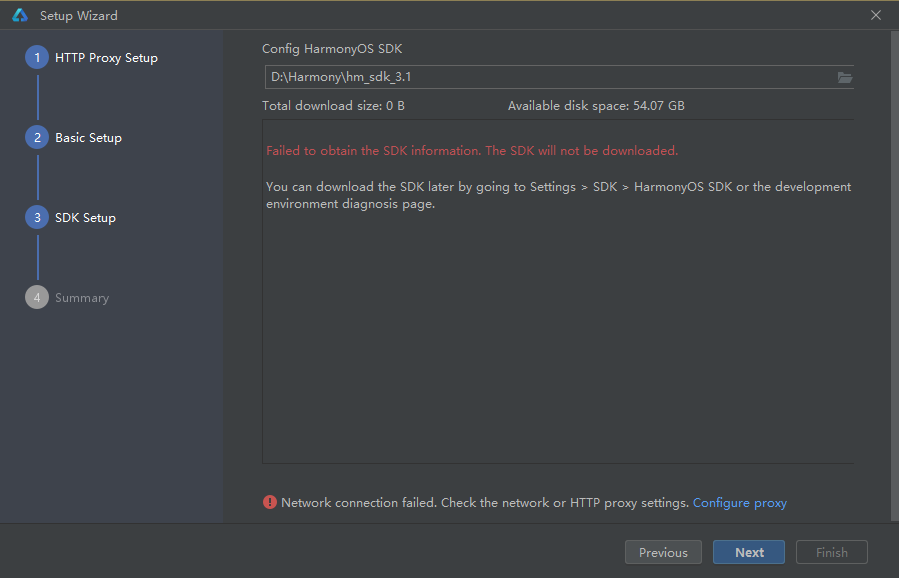This screenshot has height=578, width=899.
Task: Click step 4 circle for Summary
Action: 37,298
